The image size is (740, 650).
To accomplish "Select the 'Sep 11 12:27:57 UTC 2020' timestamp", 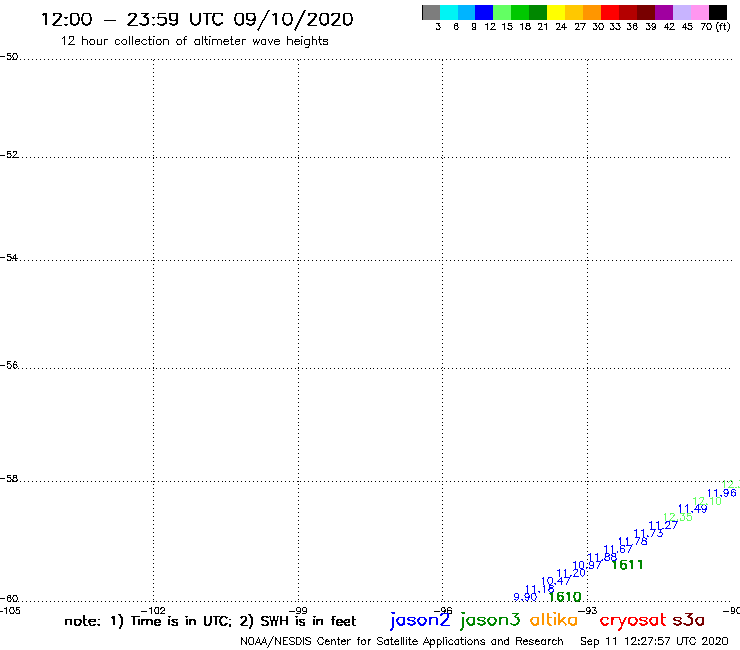I will (654, 641).
